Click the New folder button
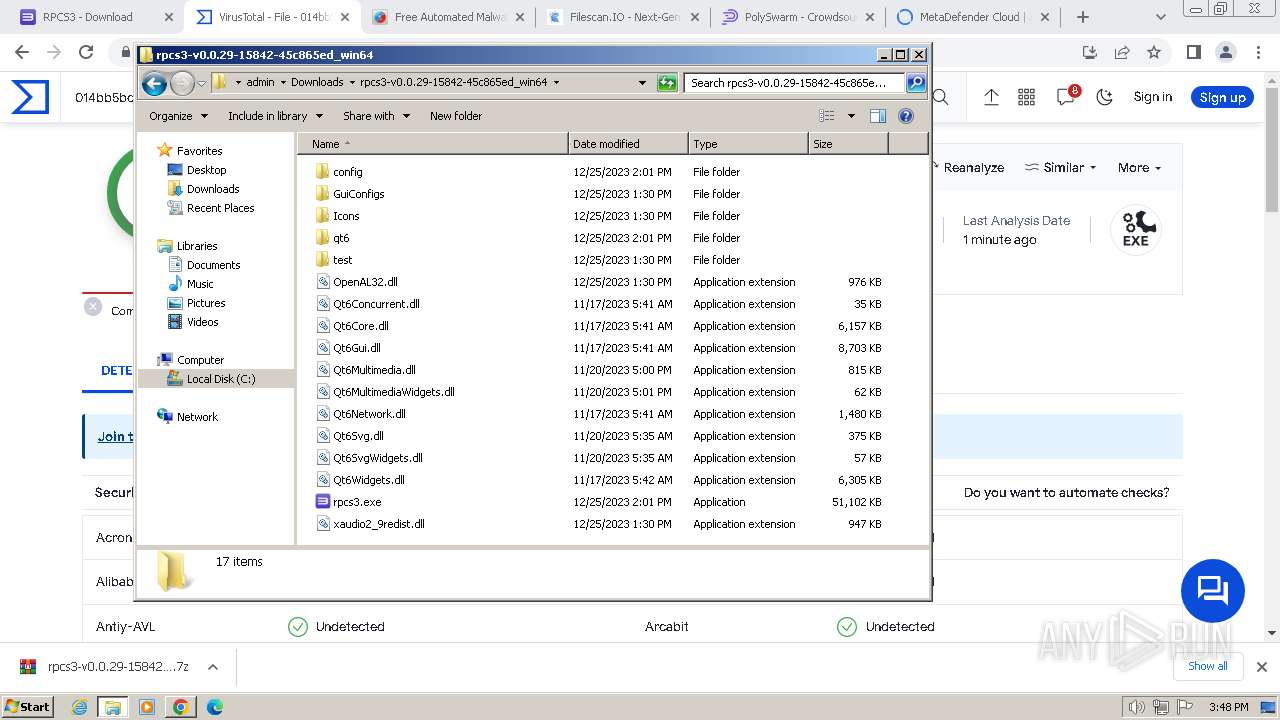 (x=456, y=116)
